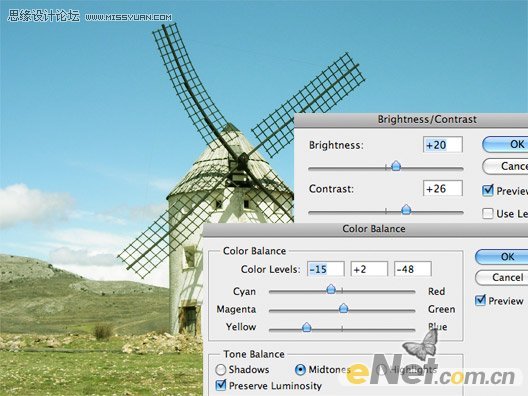Click Cancel in Brightness/Contrast dialog
The width and height of the screenshot is (528, 396).
(505, 166)
